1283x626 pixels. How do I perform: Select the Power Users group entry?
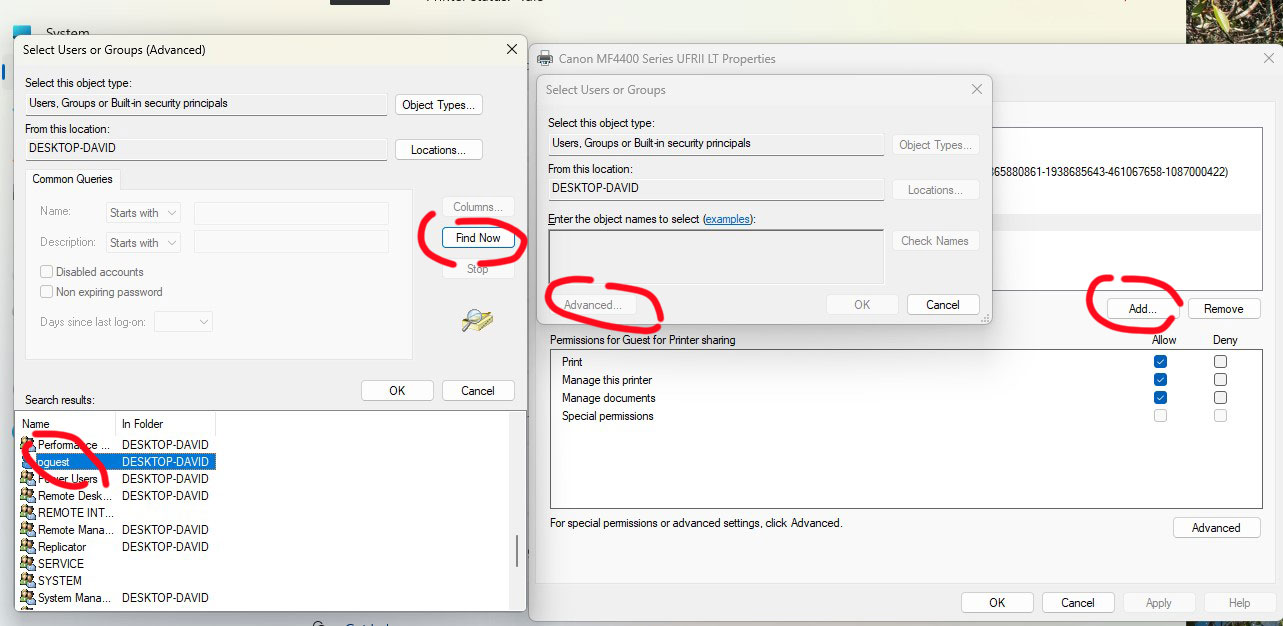pos(70,478)
